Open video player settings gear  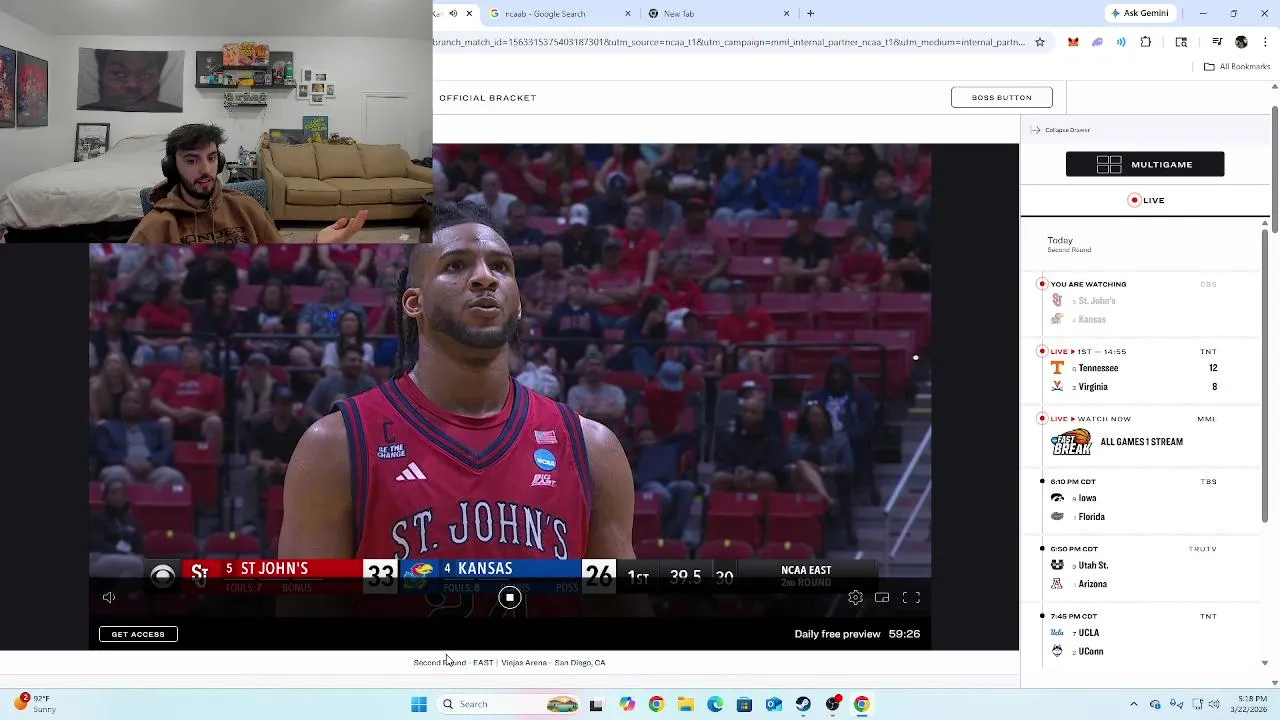click(x=855, y=597)
